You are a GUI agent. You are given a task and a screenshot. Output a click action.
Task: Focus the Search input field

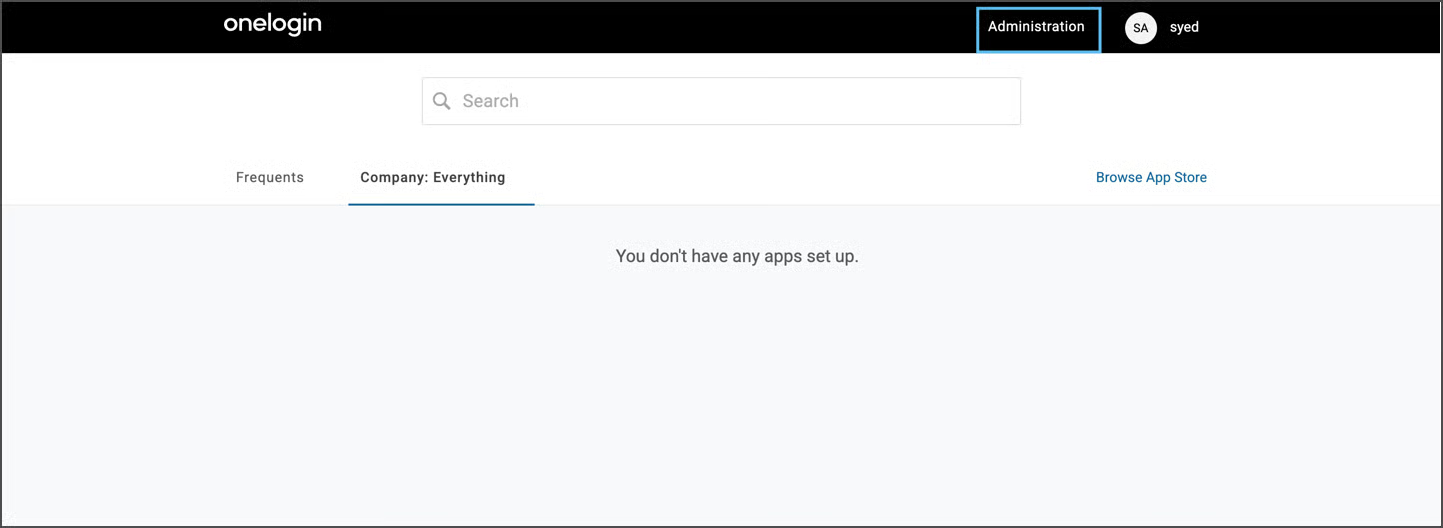coord(735,101)
